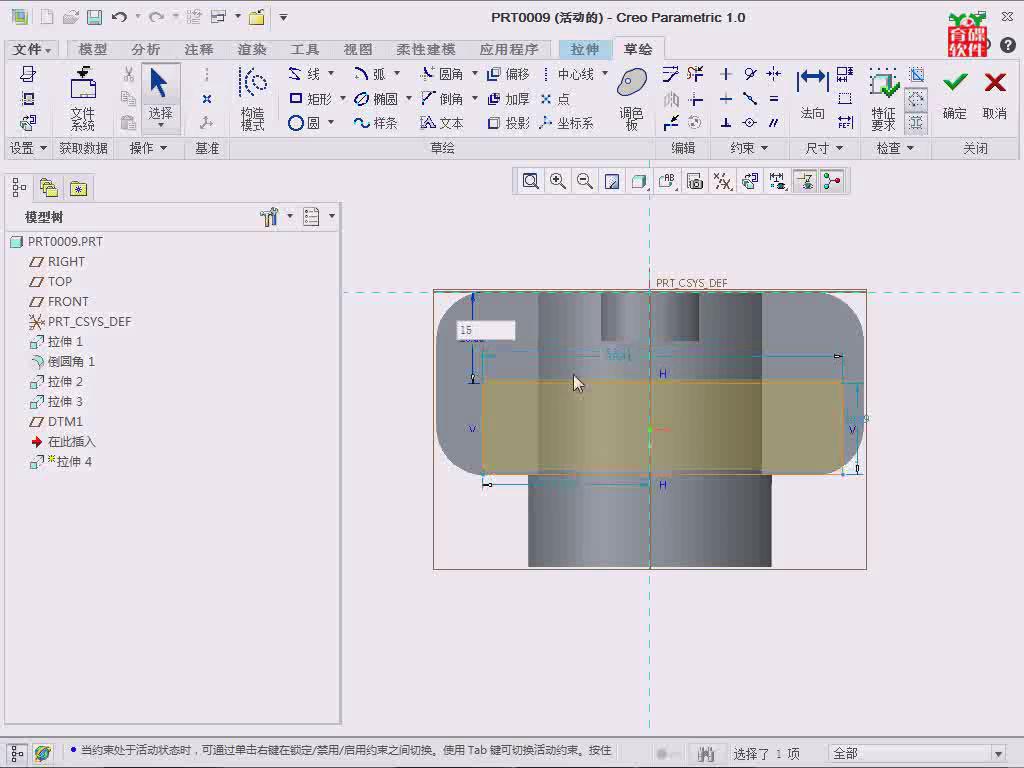The image size is (1024, 768).
Task: Open the 设置 group dropdown
Action: point(27,148)
